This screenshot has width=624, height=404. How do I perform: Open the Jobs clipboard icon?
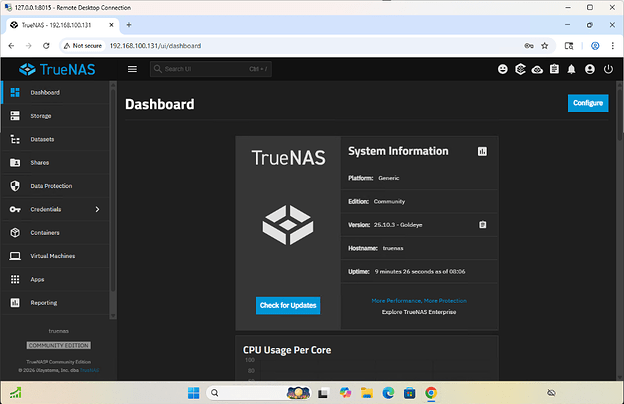coord(554,69)
